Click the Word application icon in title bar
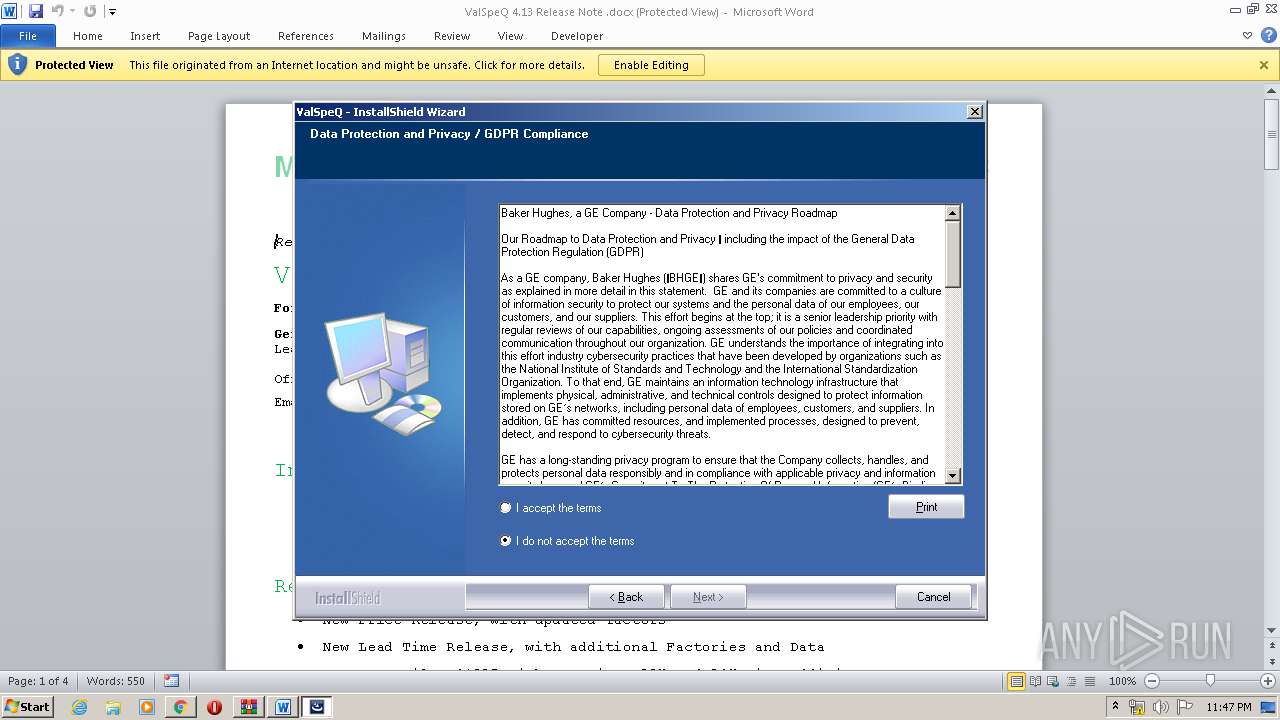The image size is (1280, 720). tap(9, 11)
